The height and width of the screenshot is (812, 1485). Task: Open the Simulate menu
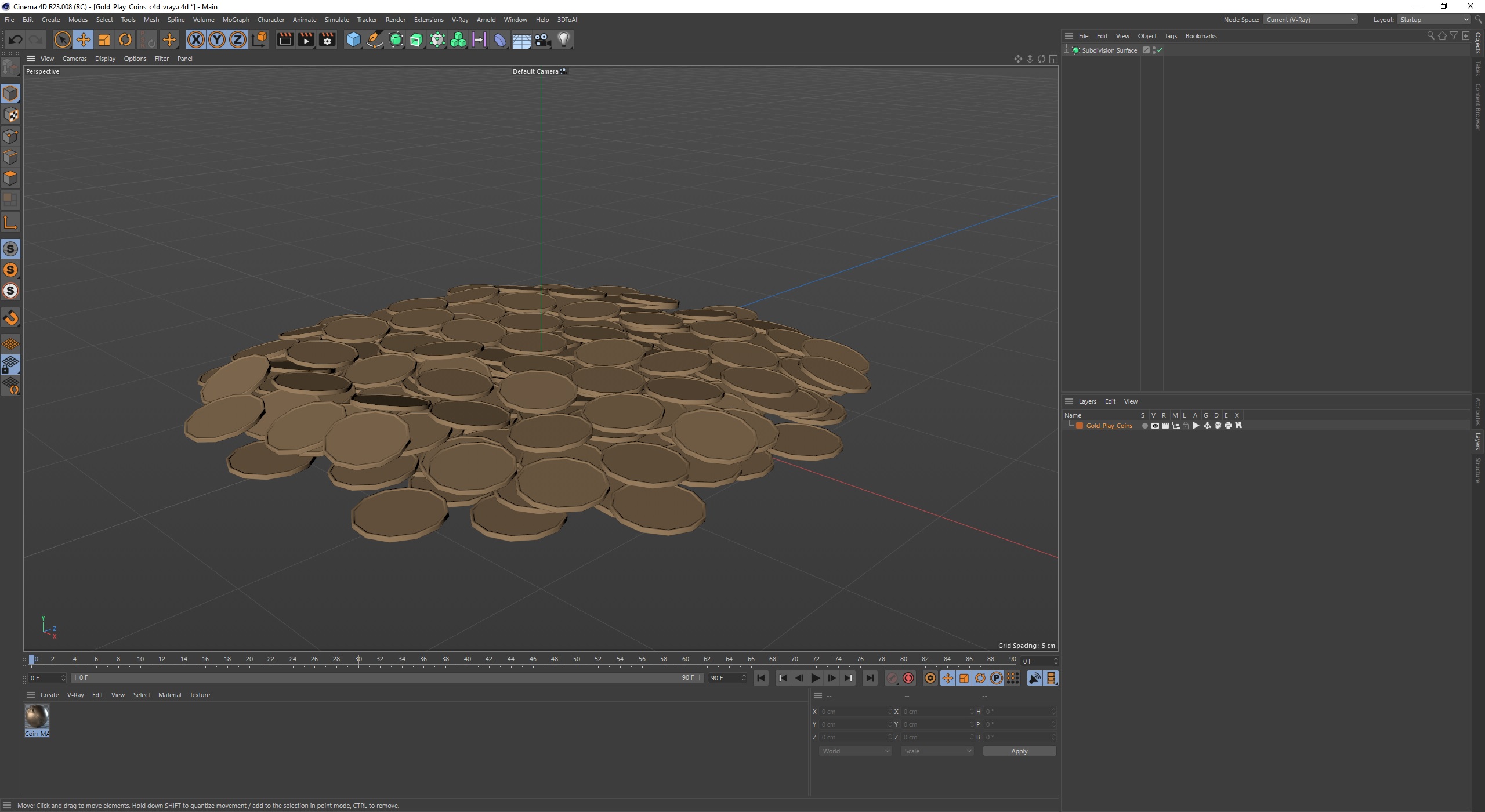336,20
